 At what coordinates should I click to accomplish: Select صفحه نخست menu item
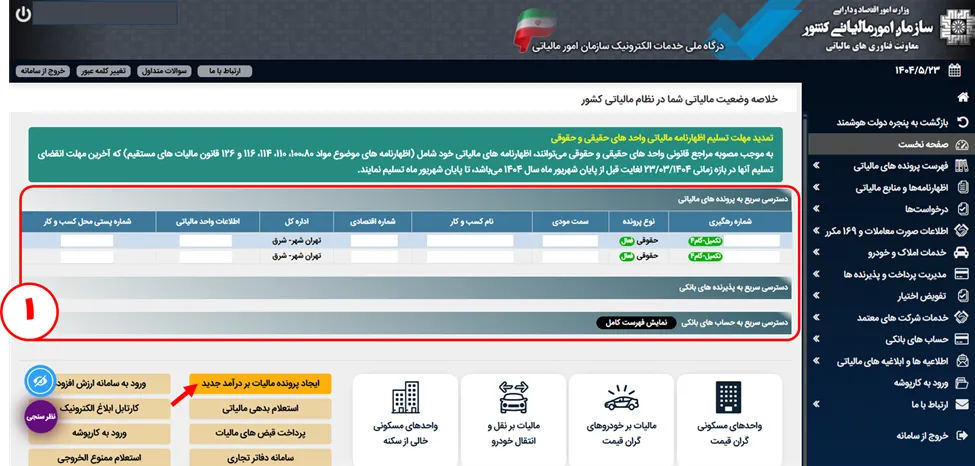pyautogui.click(x=892, y=144)
